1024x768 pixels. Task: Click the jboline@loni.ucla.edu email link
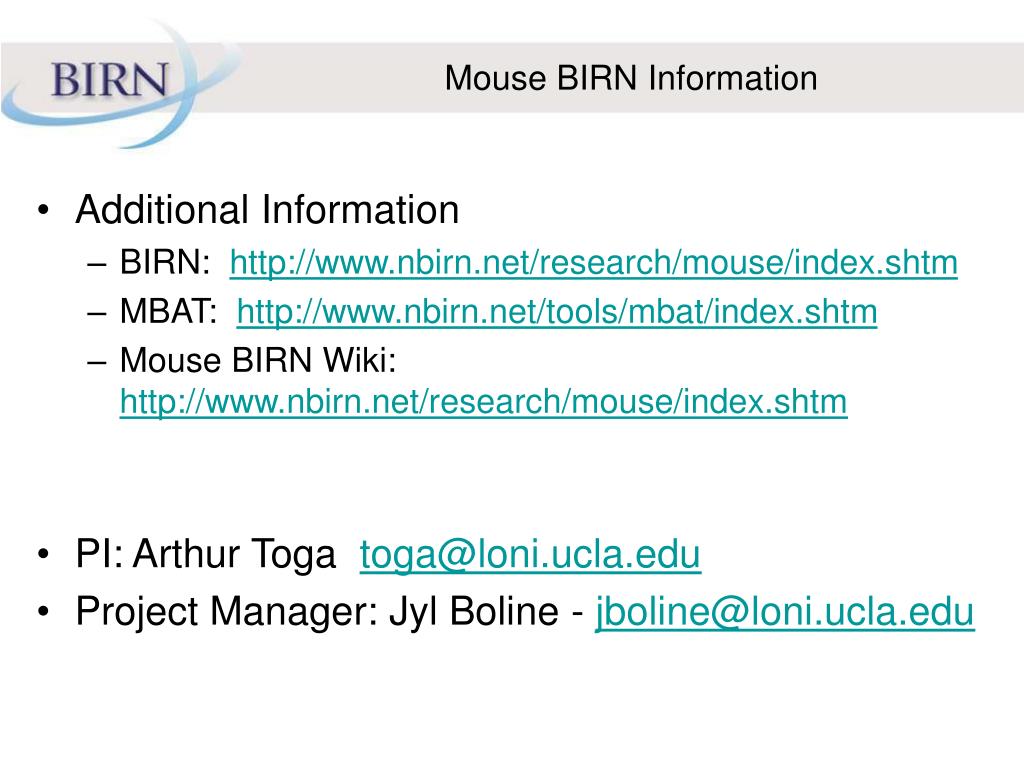point(784,612)
